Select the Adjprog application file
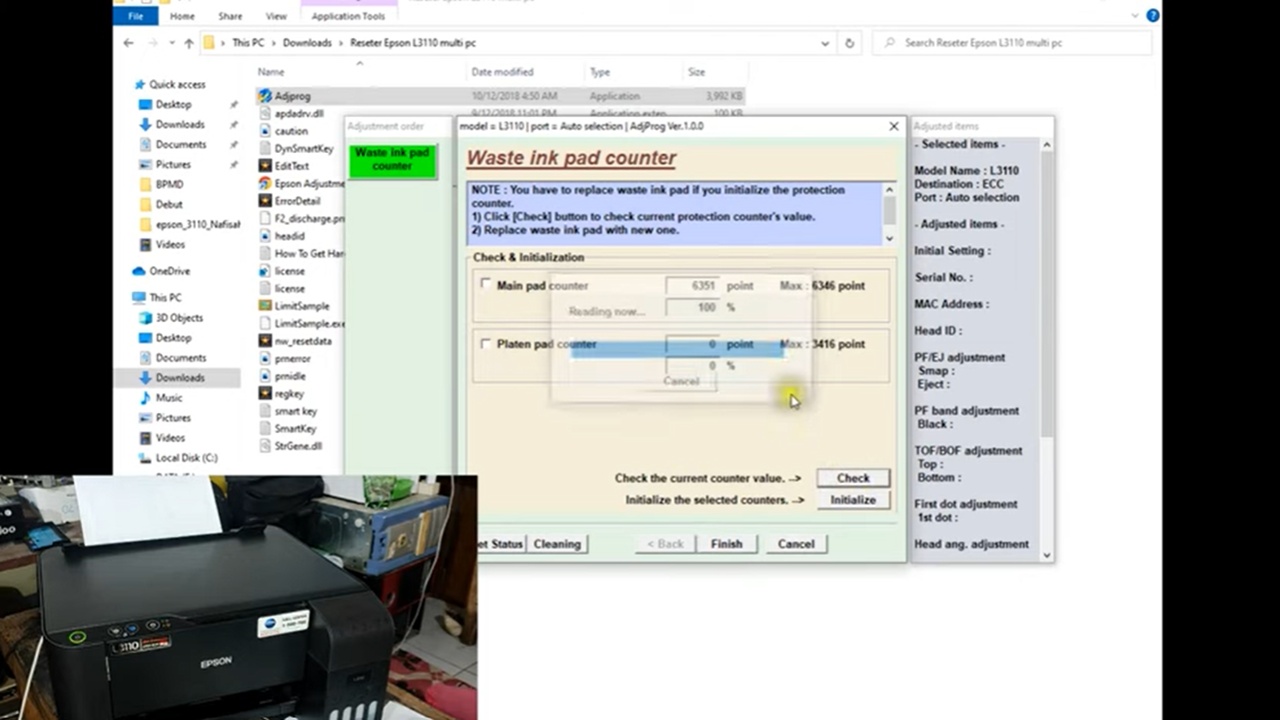This screenshot has height=720, width=1280. 292,96
